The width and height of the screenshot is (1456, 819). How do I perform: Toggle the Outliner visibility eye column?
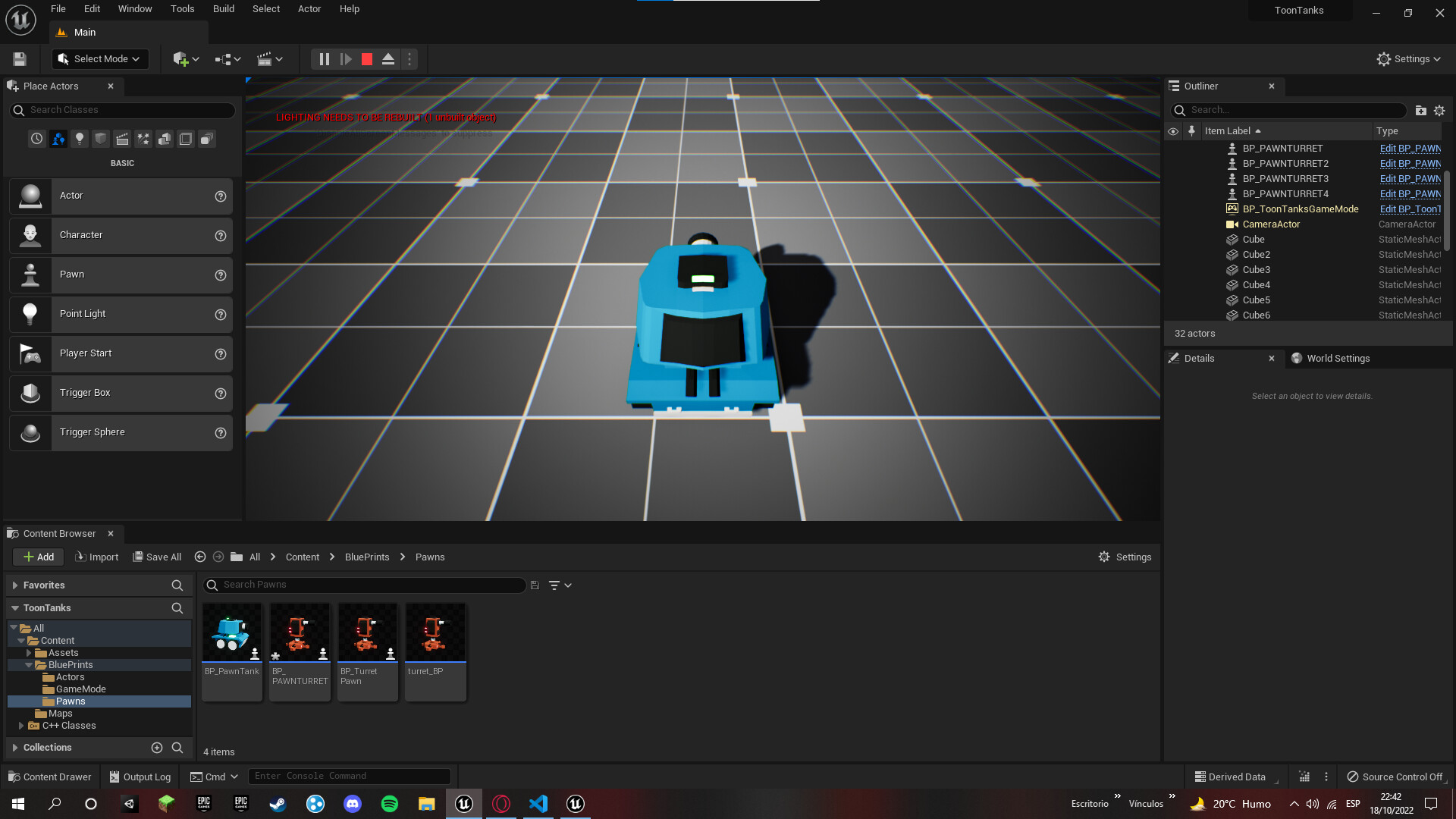coord(1173,131)
